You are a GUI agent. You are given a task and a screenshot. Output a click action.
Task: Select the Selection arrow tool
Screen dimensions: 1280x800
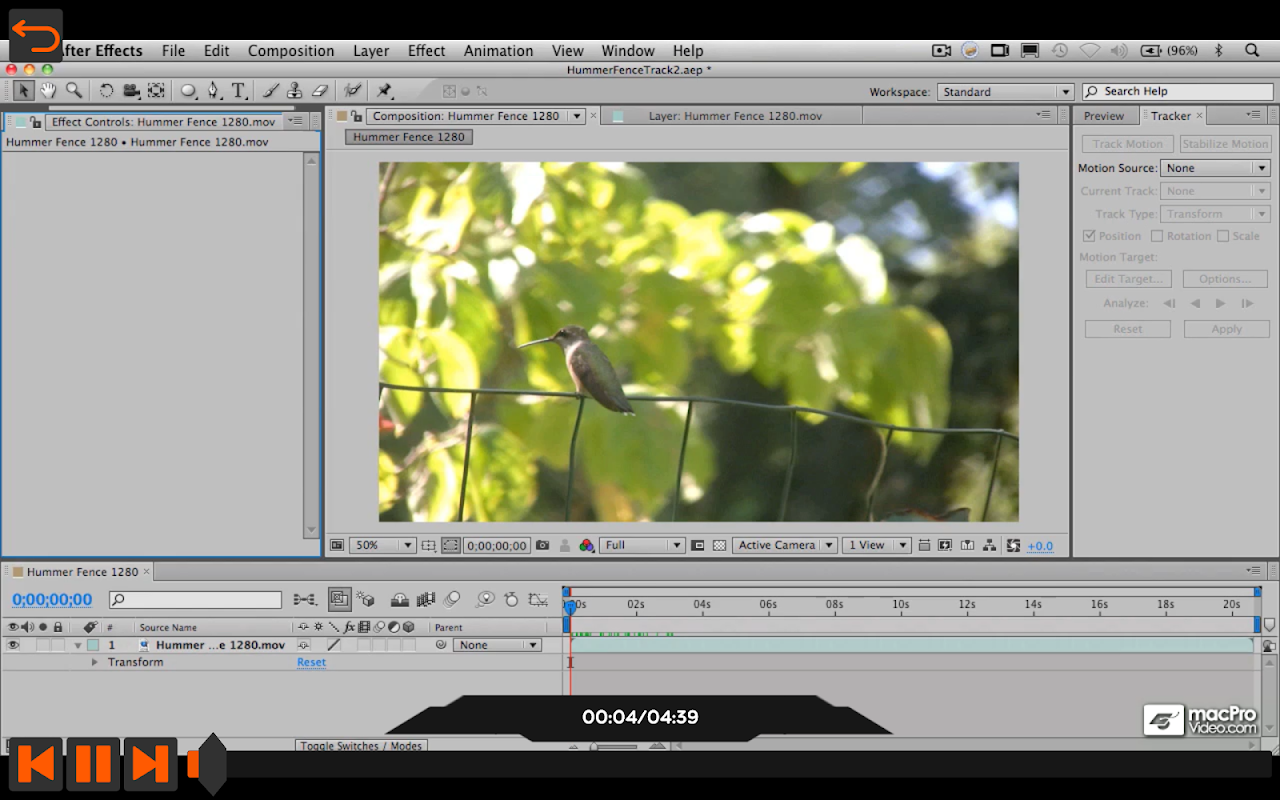(x=24, y=91)
